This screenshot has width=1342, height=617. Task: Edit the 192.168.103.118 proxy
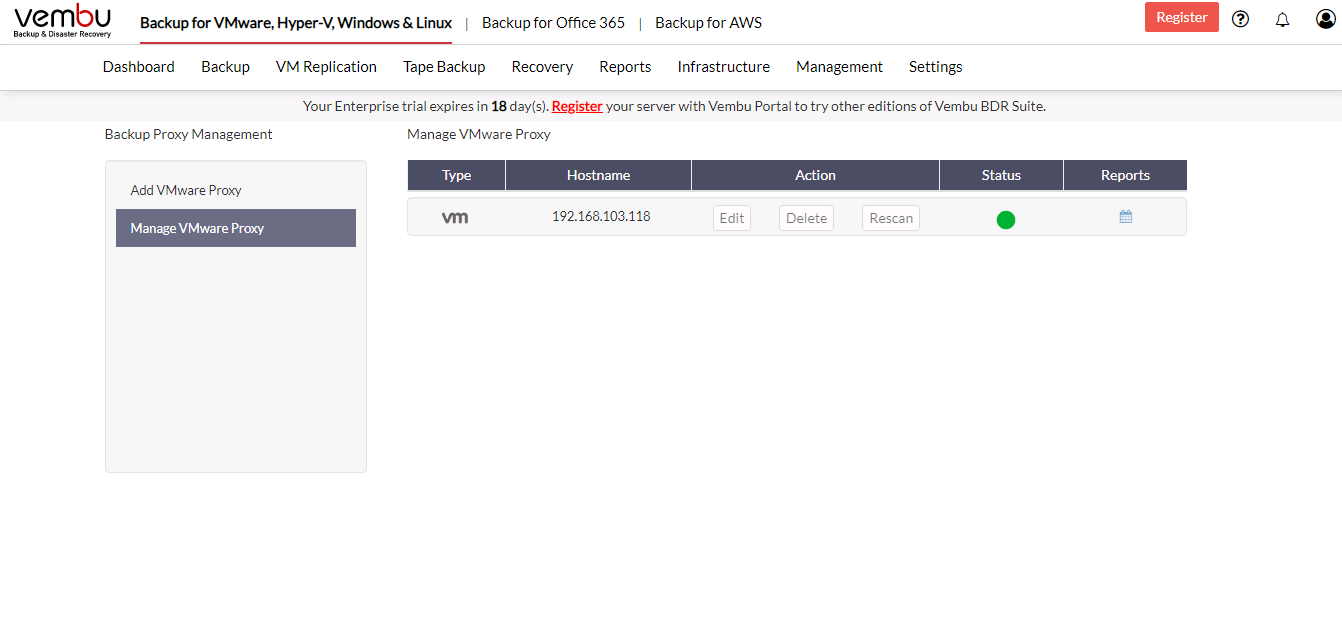coord(732,218)
